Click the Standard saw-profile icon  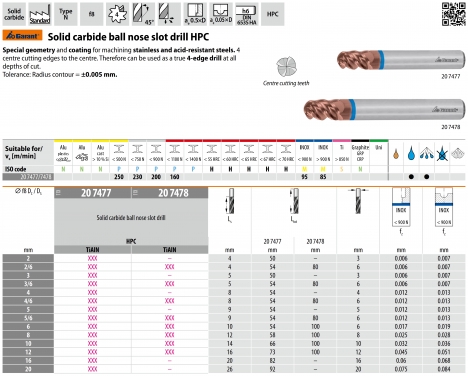coord(40,14)
